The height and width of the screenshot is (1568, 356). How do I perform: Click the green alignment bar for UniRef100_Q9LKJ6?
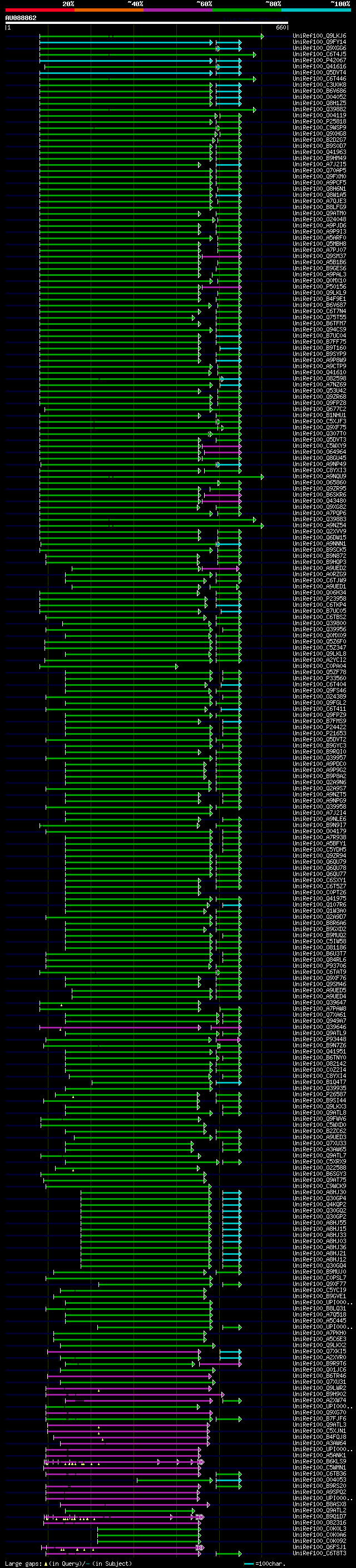(x=151, y=36)
